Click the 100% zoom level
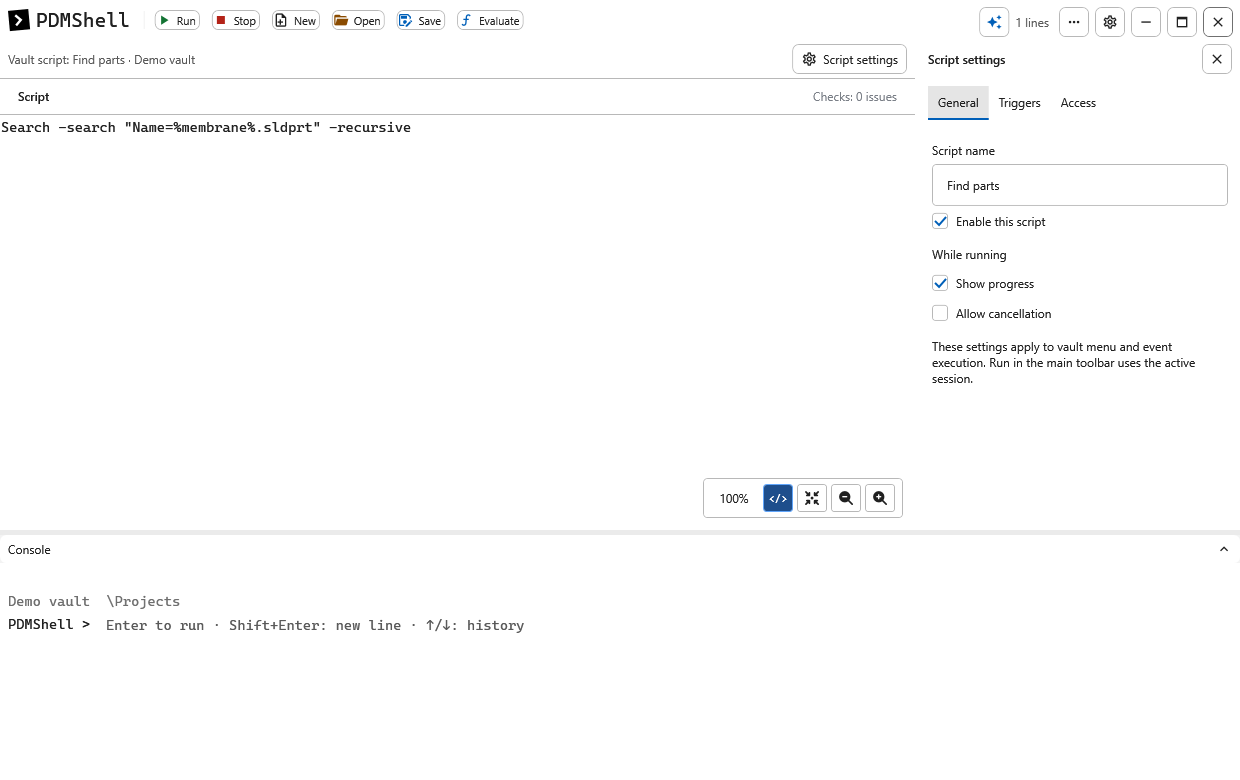The width and height of the screenshot is (1240, 780). 734,498
